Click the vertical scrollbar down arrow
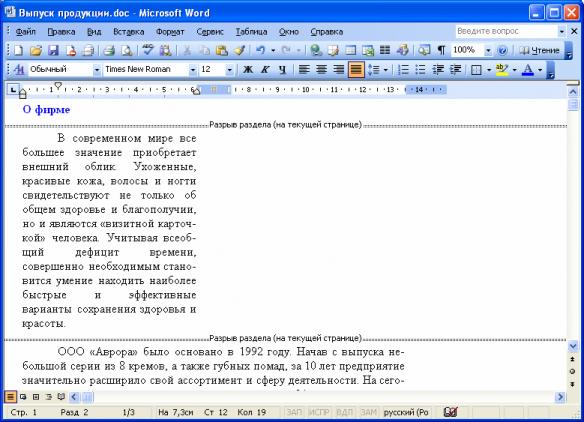The width and height of the screenshot is (584, 422). click(573, 347)
